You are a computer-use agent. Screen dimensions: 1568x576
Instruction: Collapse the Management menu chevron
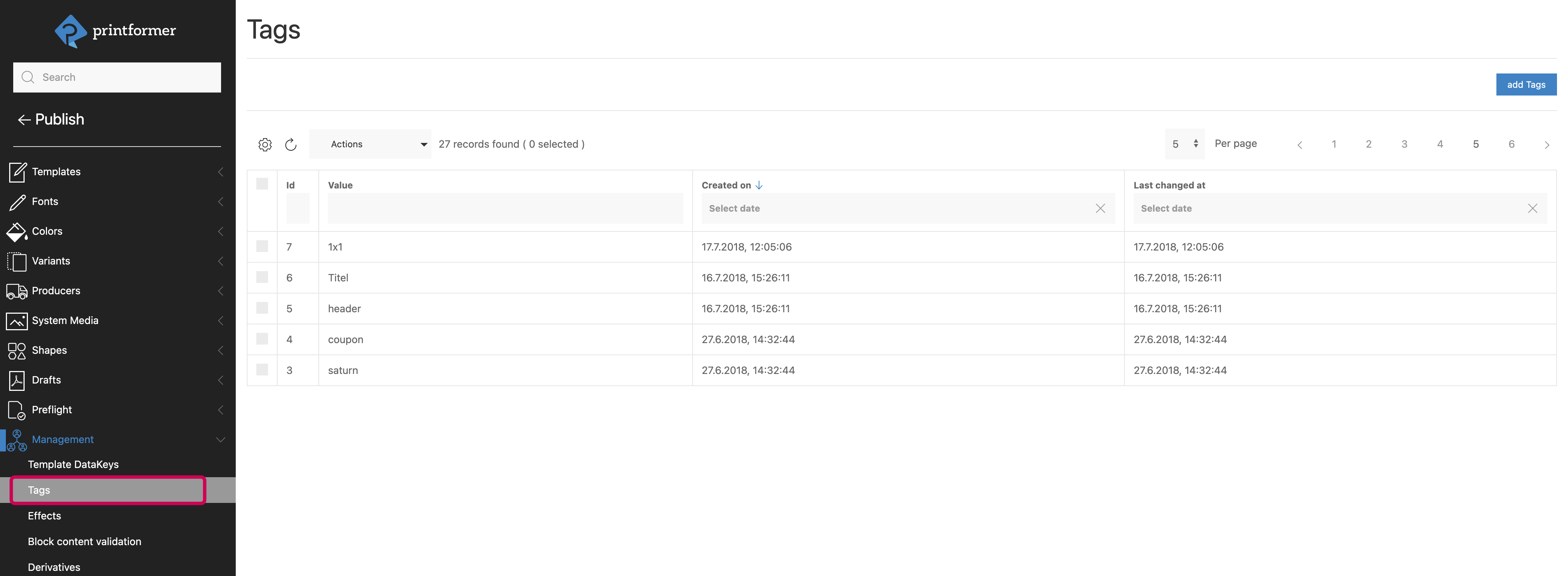(220, 440)
